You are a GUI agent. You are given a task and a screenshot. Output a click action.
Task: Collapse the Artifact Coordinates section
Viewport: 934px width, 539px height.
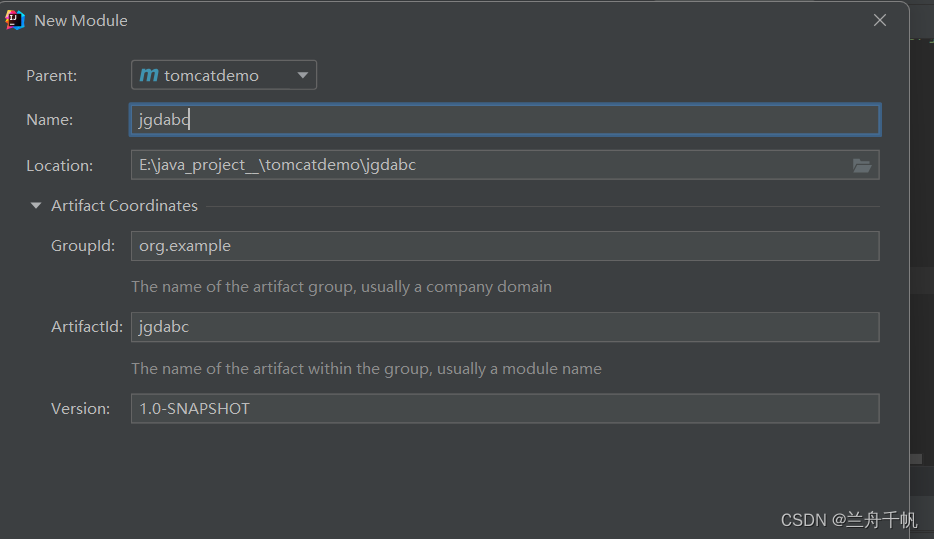coord(36,206)
